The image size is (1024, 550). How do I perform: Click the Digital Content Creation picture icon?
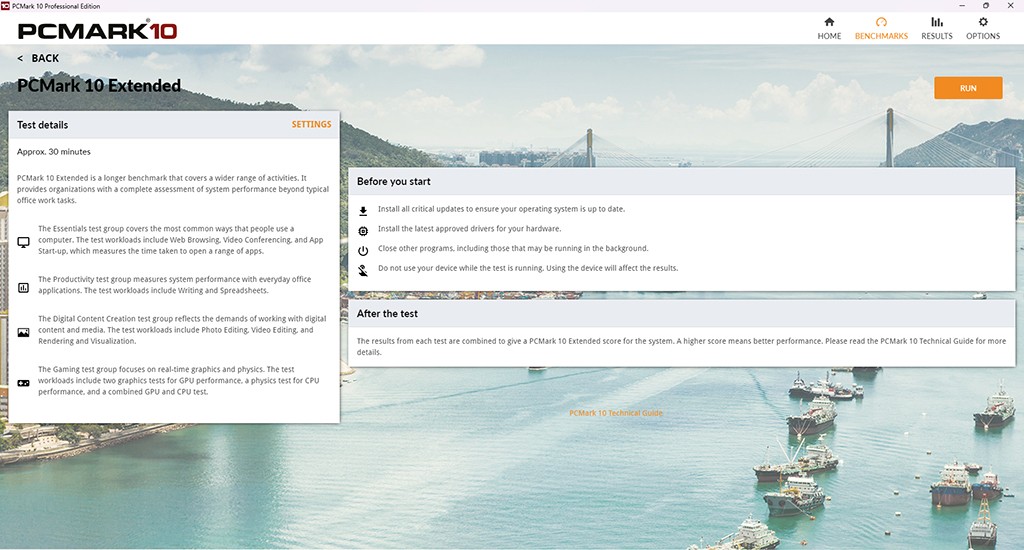click(24, 332)
